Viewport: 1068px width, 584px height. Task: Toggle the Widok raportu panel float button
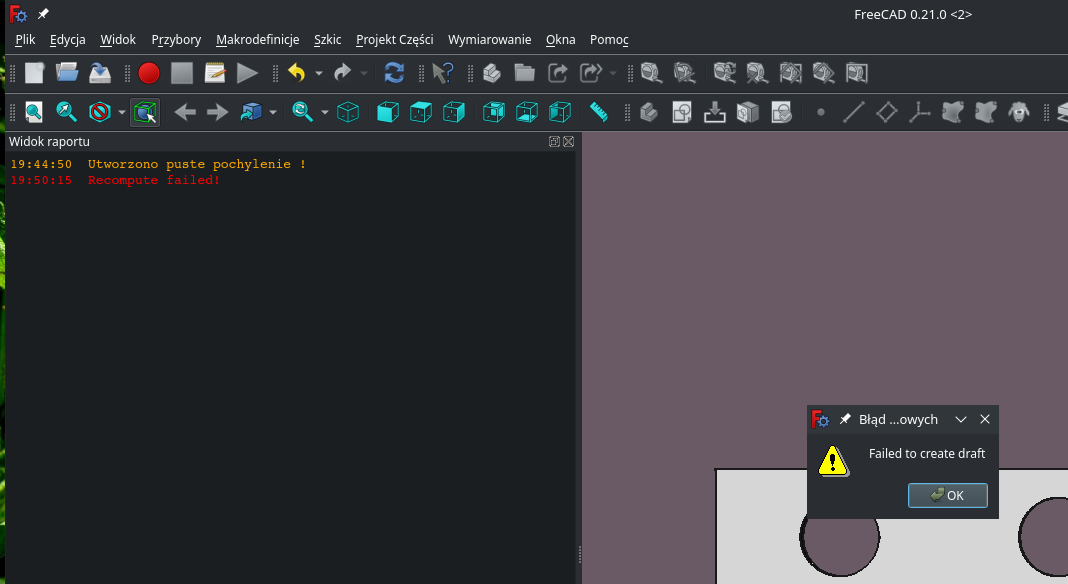[x=554, y=141]
